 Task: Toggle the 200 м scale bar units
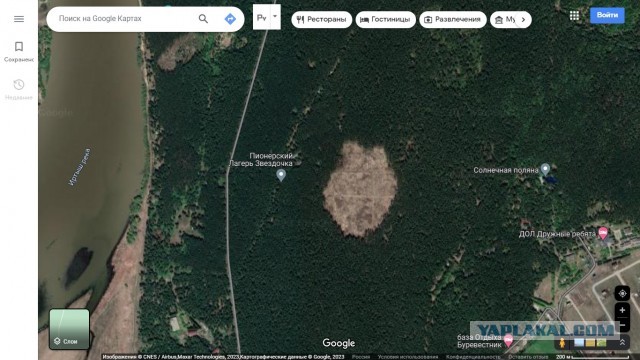pos(593,357)
